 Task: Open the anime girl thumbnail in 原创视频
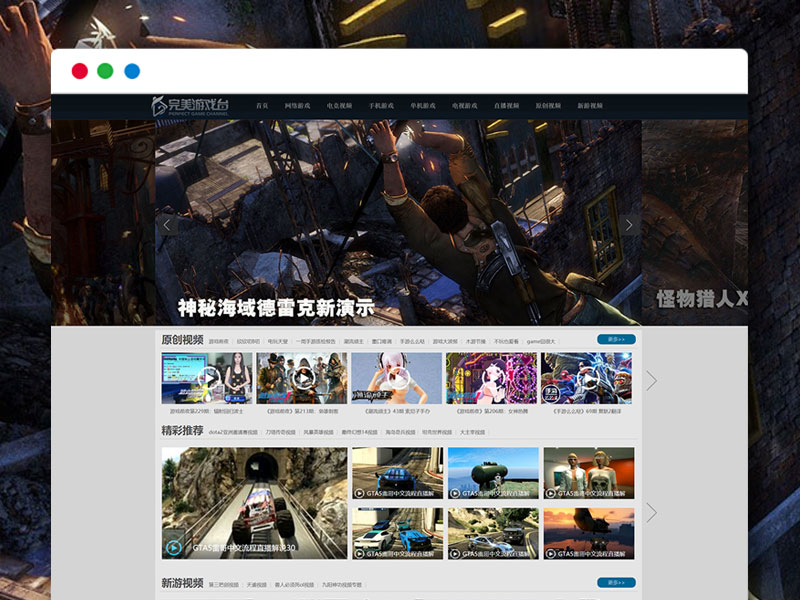pyautogui.click(x=396, y=378)
